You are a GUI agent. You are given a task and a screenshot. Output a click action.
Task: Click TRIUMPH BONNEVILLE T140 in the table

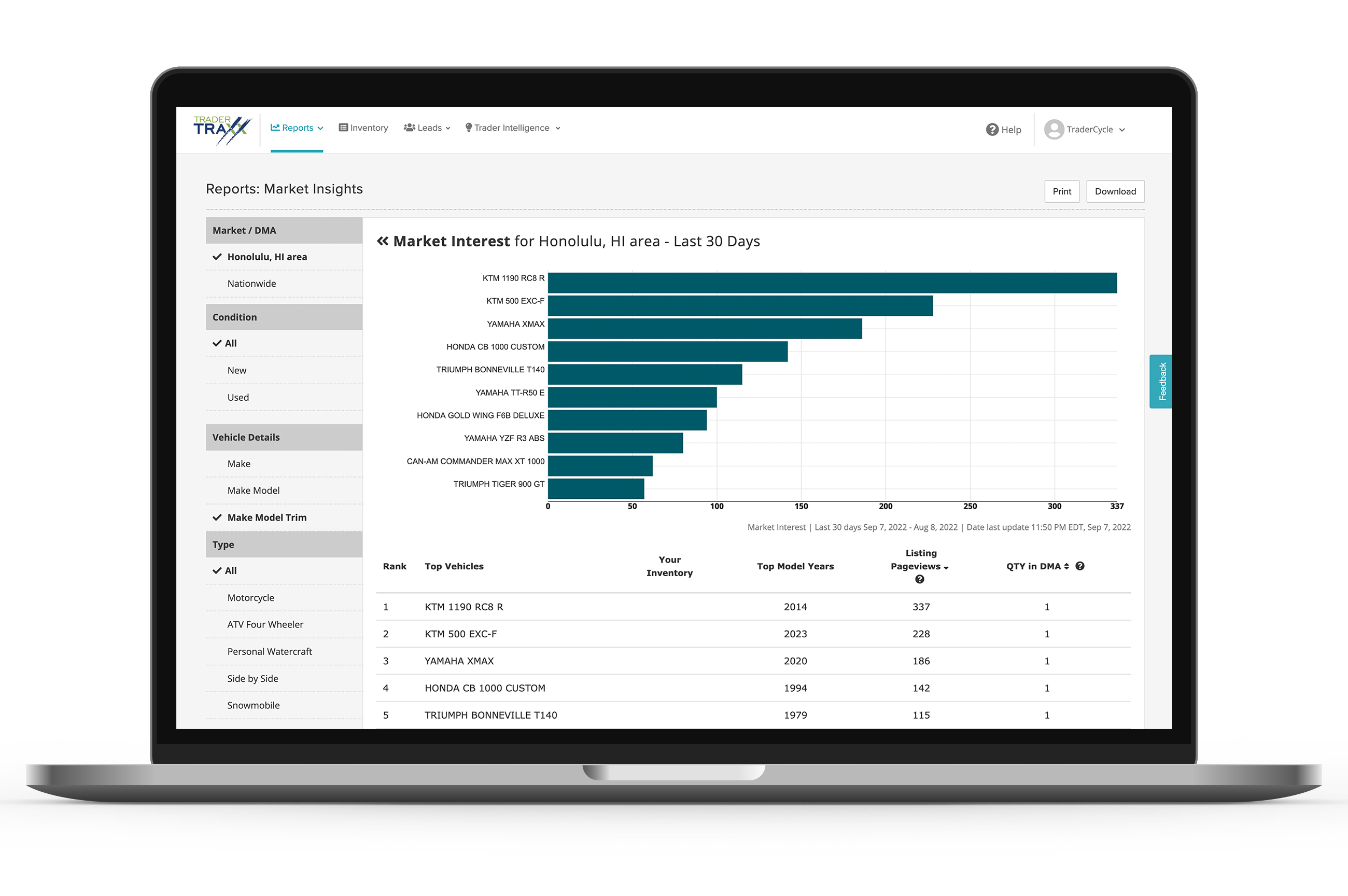[490, 716]
